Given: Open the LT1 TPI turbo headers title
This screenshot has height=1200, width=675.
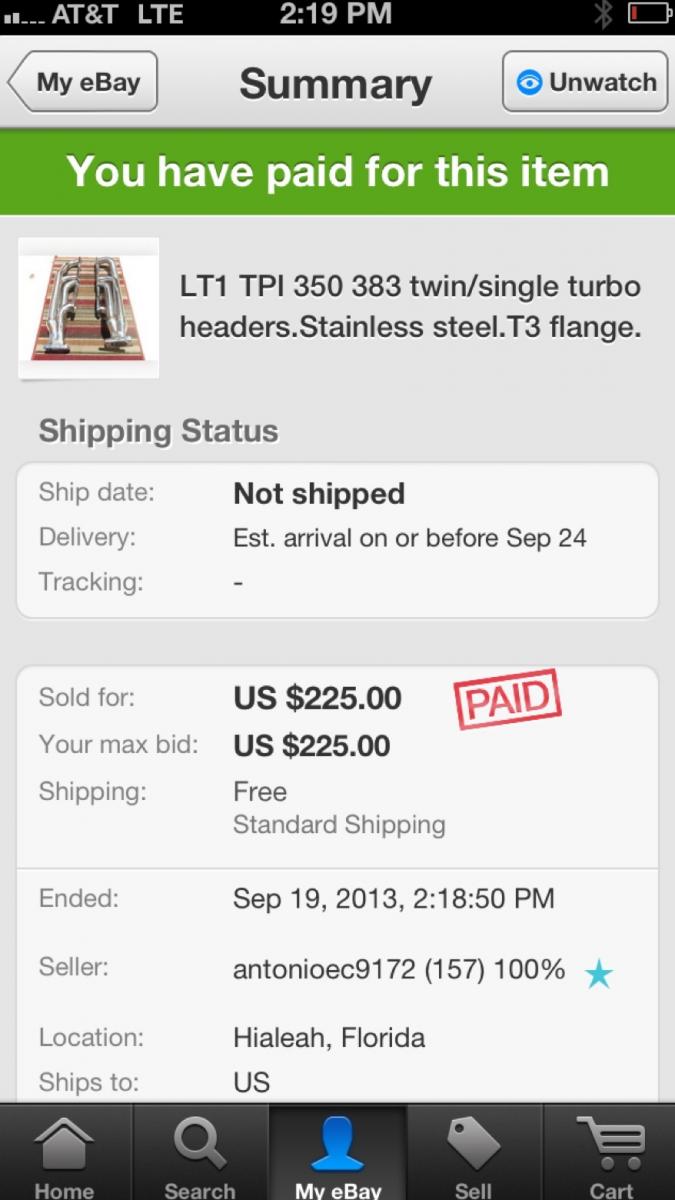Looking at the screenshot, I should pyautogui.click(x=410, y=307).
